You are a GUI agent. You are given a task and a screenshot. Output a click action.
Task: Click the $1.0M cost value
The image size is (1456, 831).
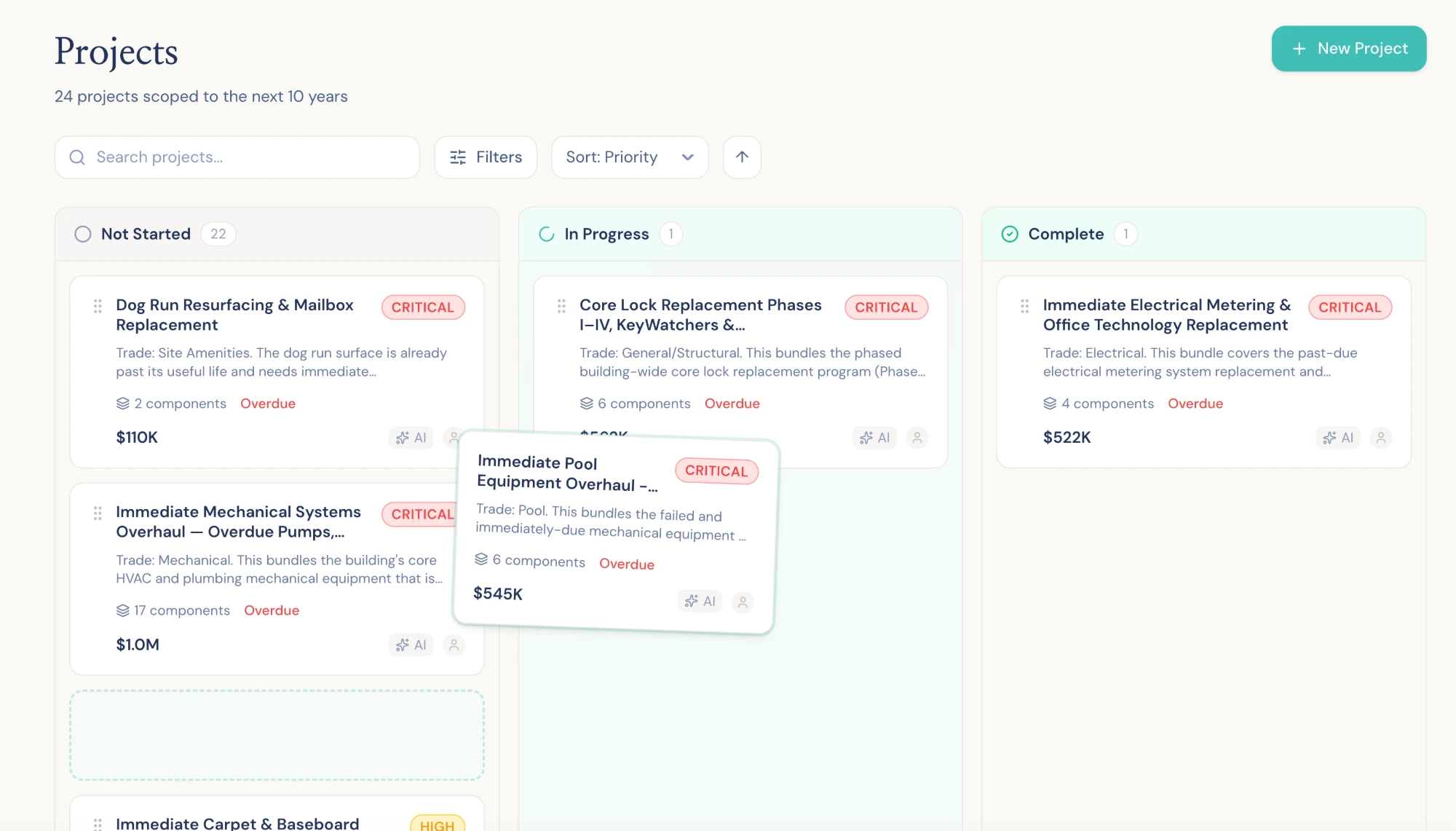(138, 645)
